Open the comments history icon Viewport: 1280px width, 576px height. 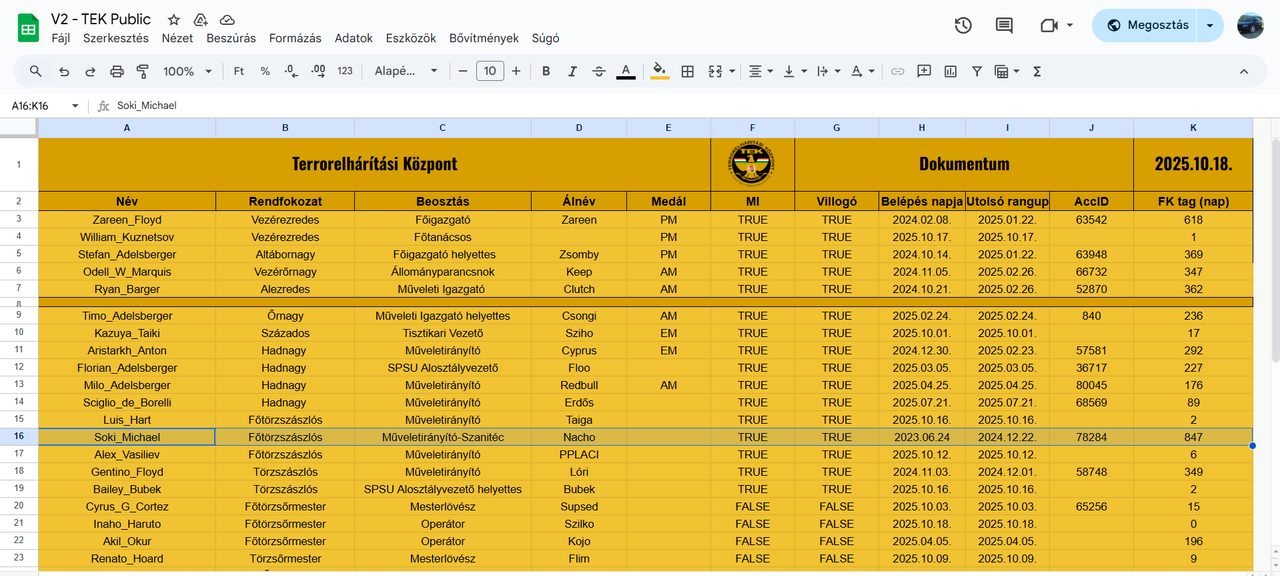click(1004, 26)
